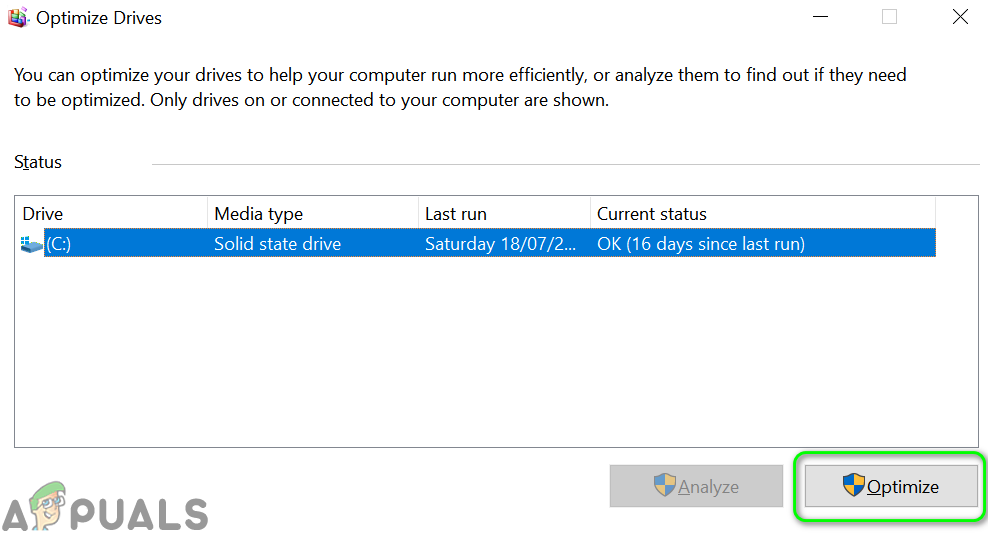Sort list by Last run column header

point(504,214)
